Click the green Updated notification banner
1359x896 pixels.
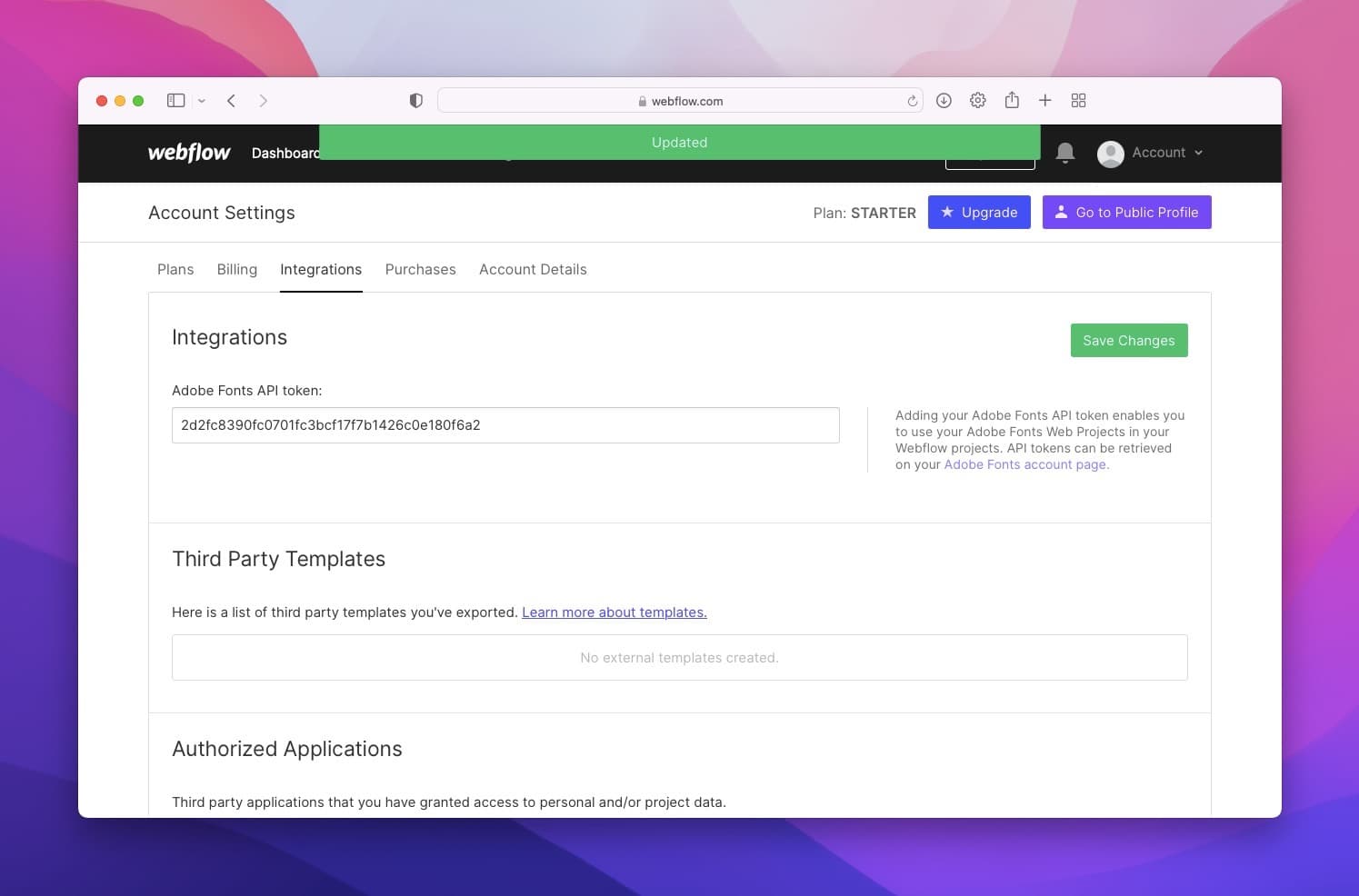pyautogui.click(x=680, y=143)
